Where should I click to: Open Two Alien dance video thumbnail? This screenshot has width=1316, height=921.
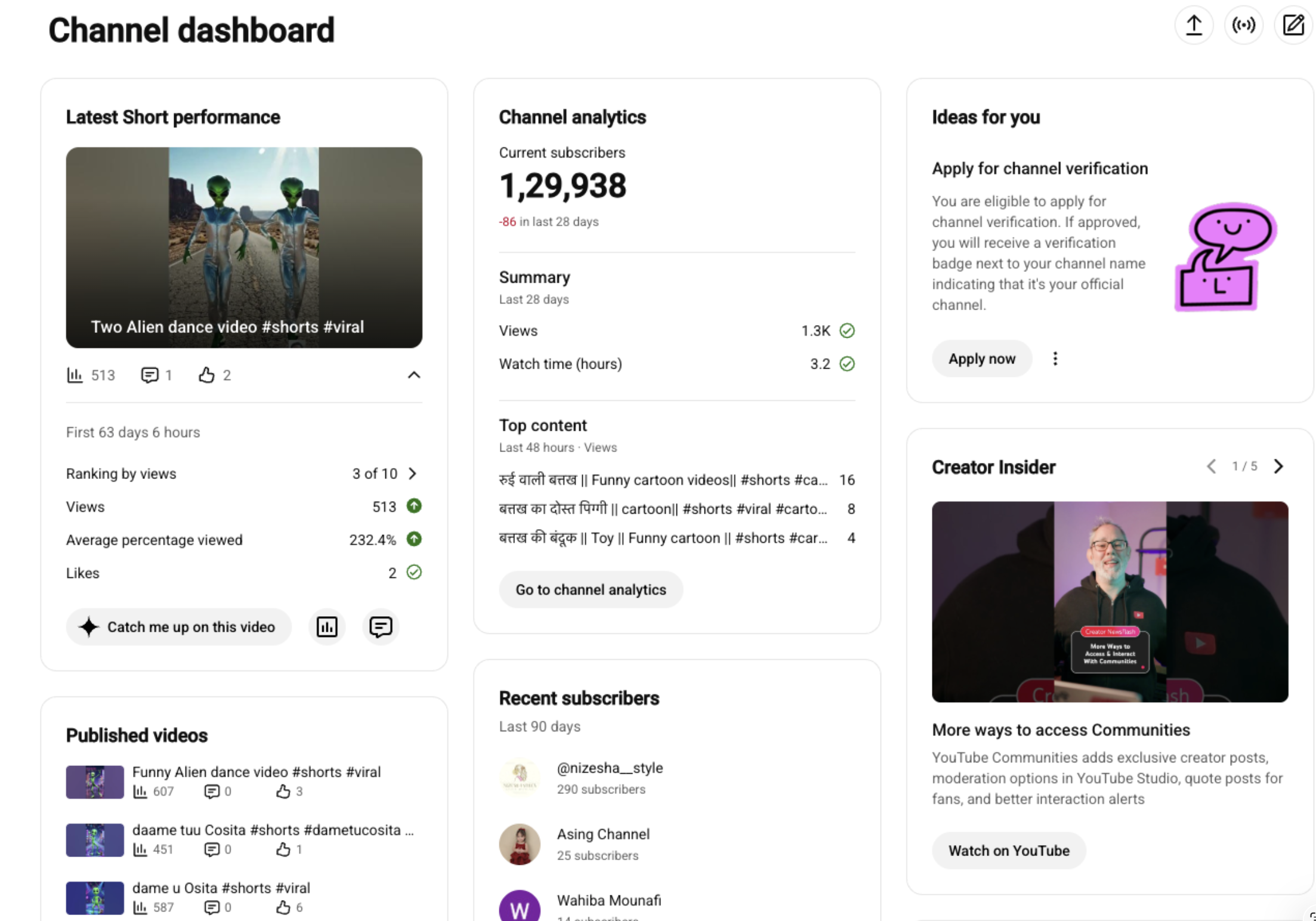point(244,248)
